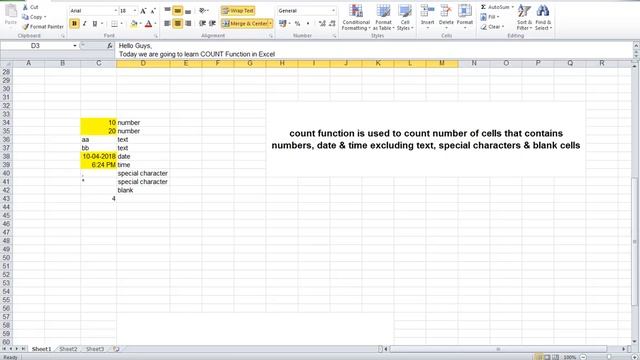The width and height of the screenshot is (640, 360).
Task: Apply the red Font Color A
Action: pyautogui.click(x=149, y=24)
